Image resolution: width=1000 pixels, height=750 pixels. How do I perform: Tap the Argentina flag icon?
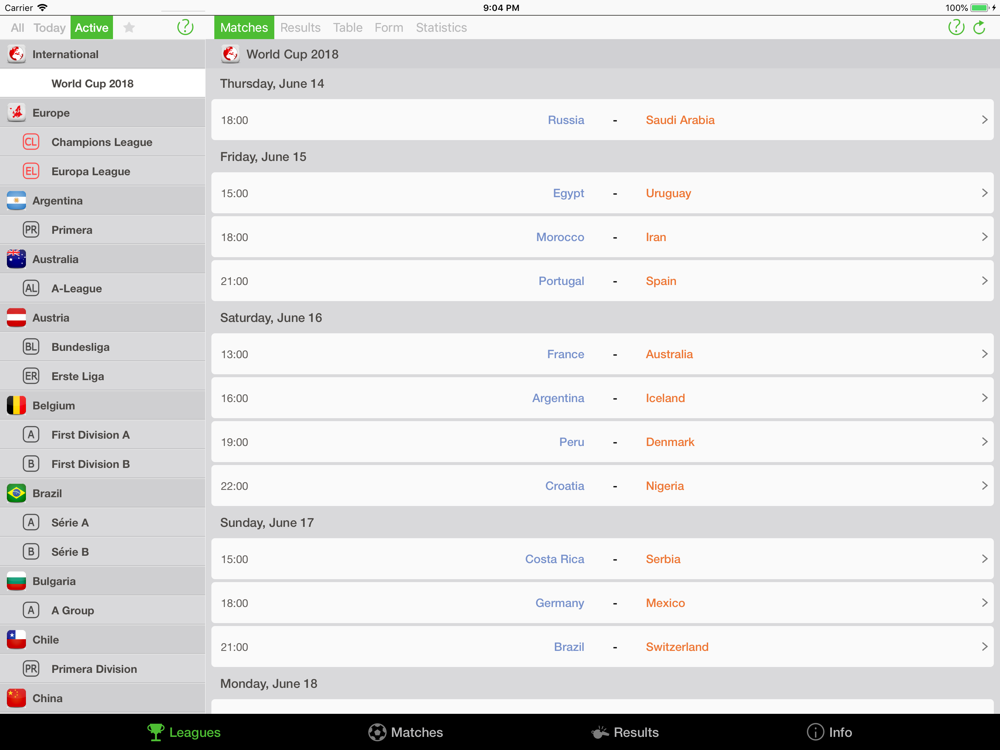pos(17,200)
